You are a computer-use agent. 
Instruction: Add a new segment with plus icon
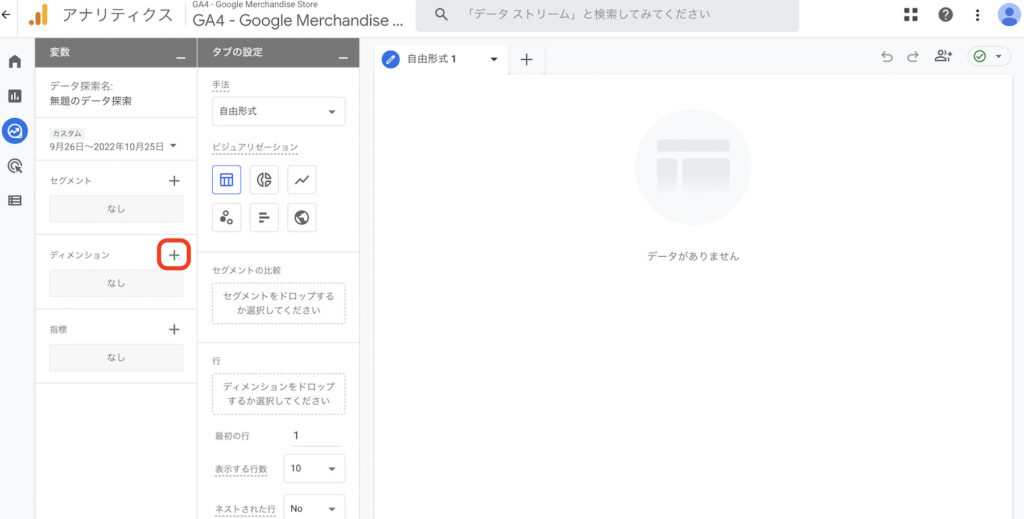(174, 181)
